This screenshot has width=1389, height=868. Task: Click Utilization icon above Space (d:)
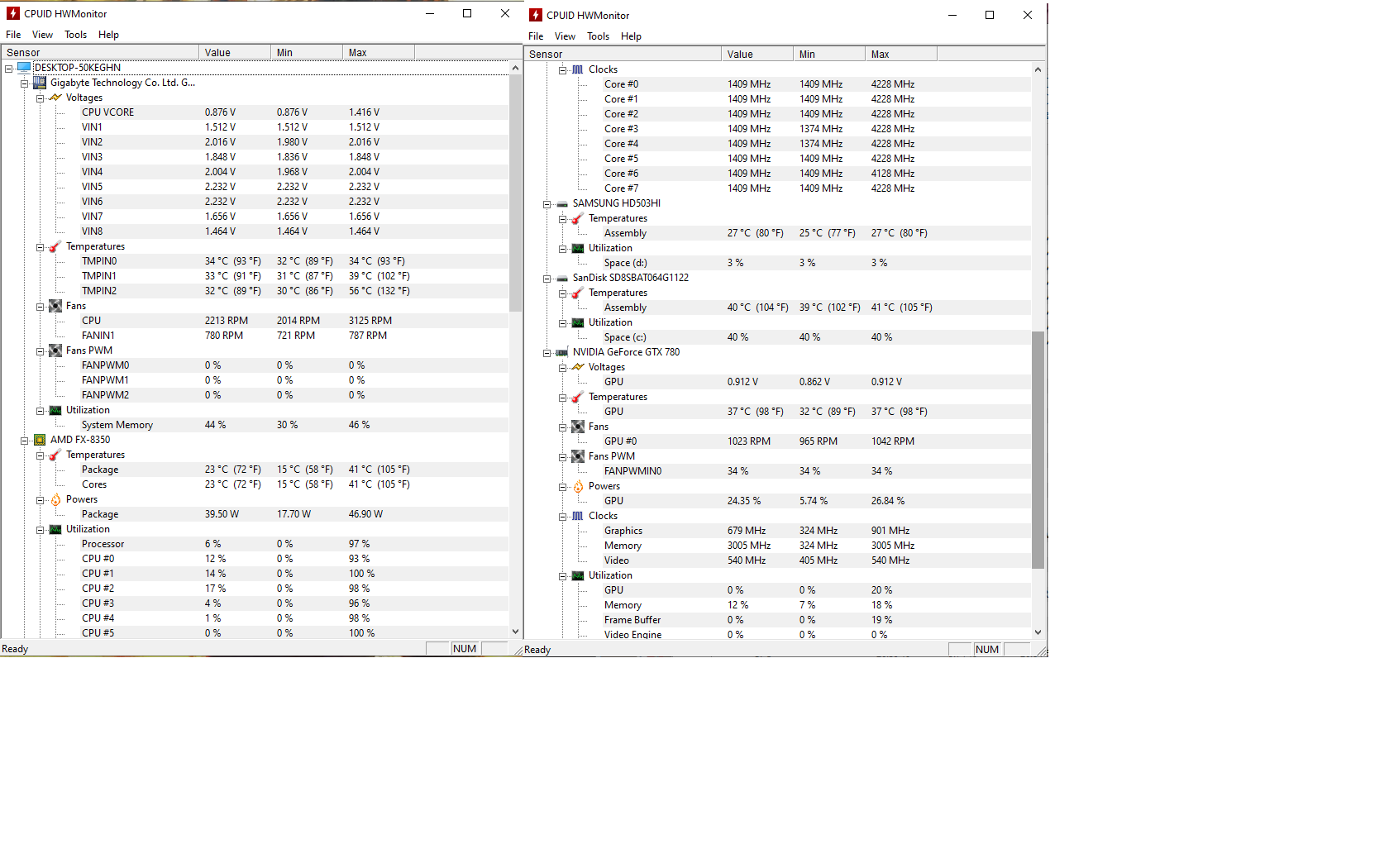[578, 248]
